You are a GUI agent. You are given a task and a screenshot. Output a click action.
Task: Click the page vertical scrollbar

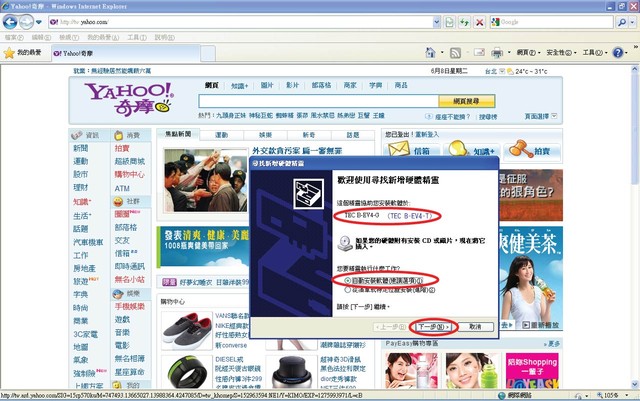(x=635, y=227)
